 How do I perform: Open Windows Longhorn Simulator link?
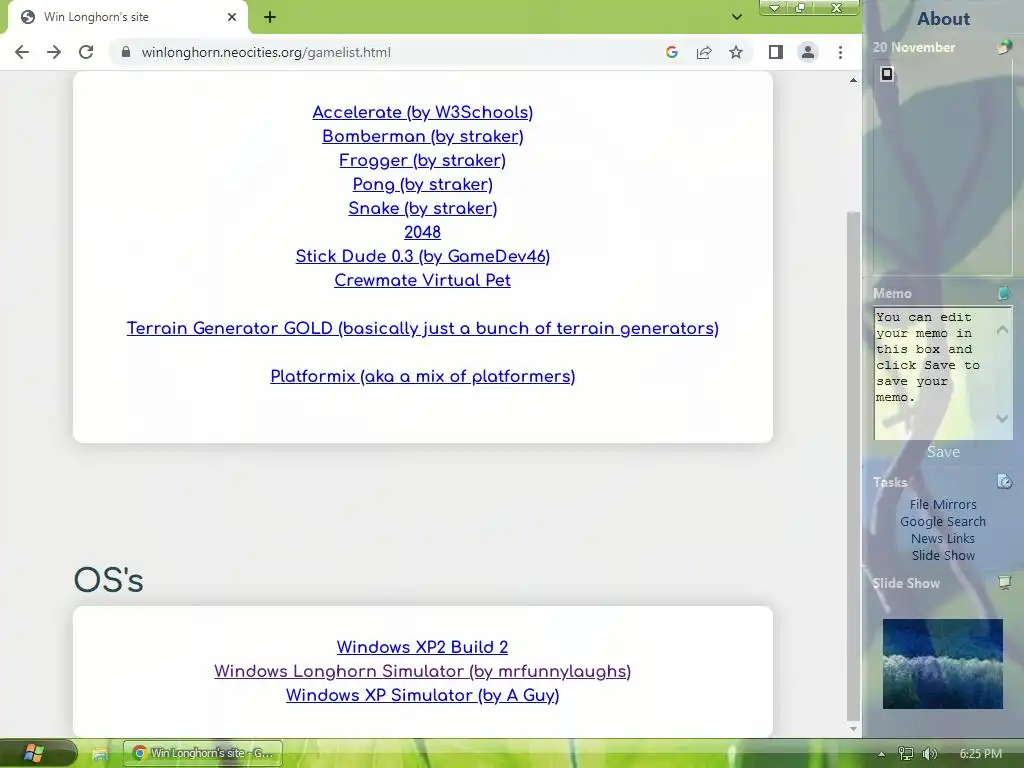(x=423, y=671)
